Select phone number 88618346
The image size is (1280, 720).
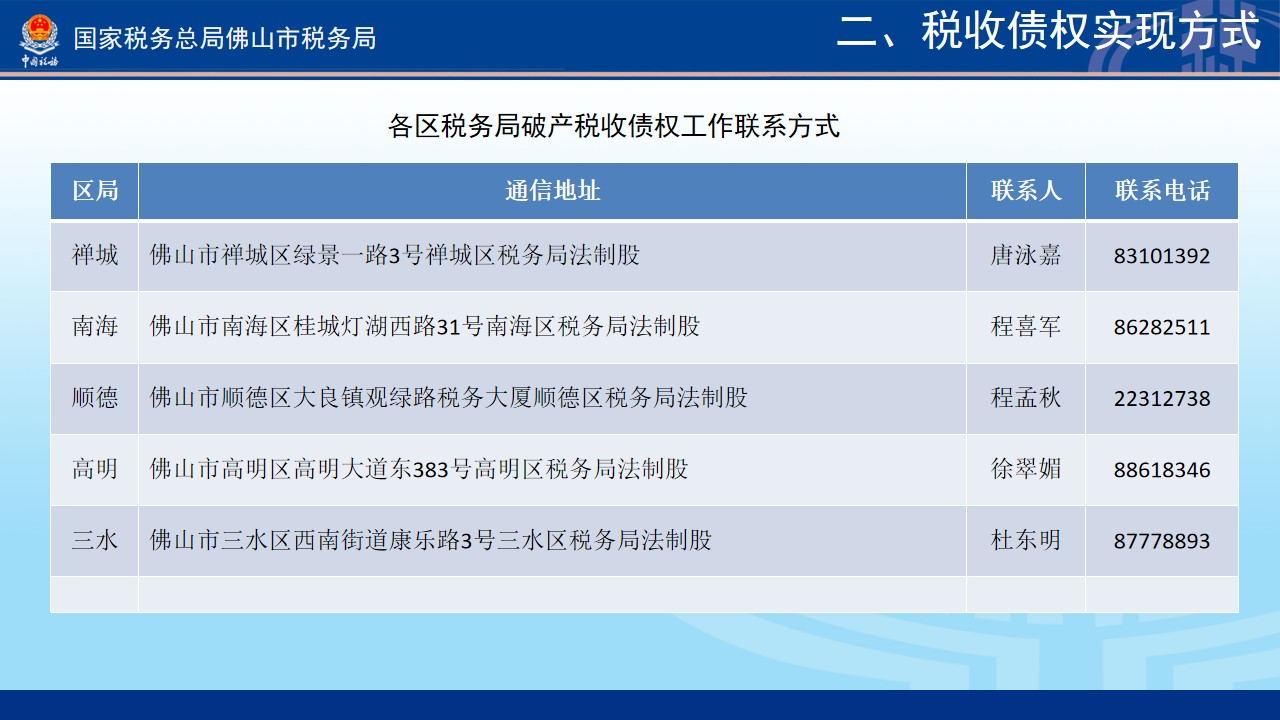click(1162, 470)
